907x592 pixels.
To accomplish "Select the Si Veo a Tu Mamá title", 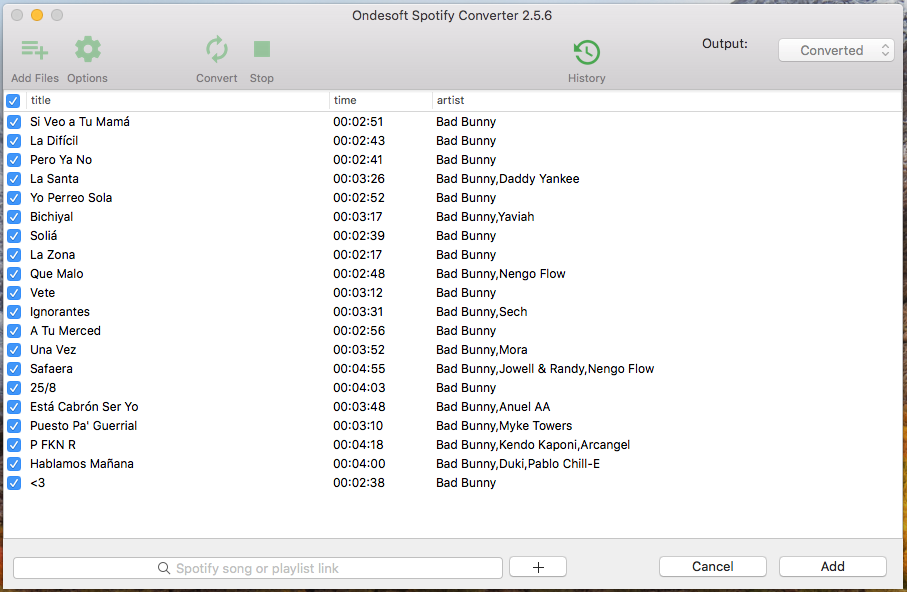I will [80, 122].
